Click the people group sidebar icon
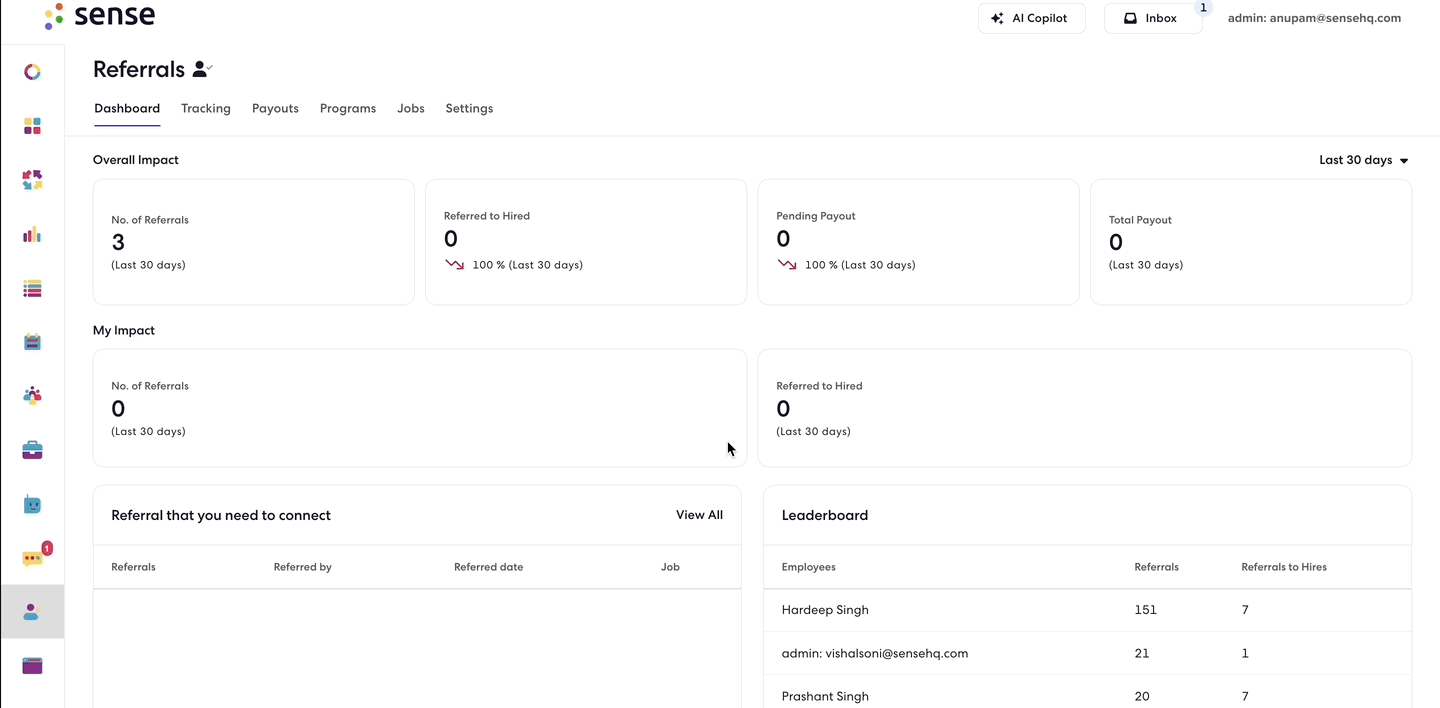1440x708 pixels. click(32, 395)
